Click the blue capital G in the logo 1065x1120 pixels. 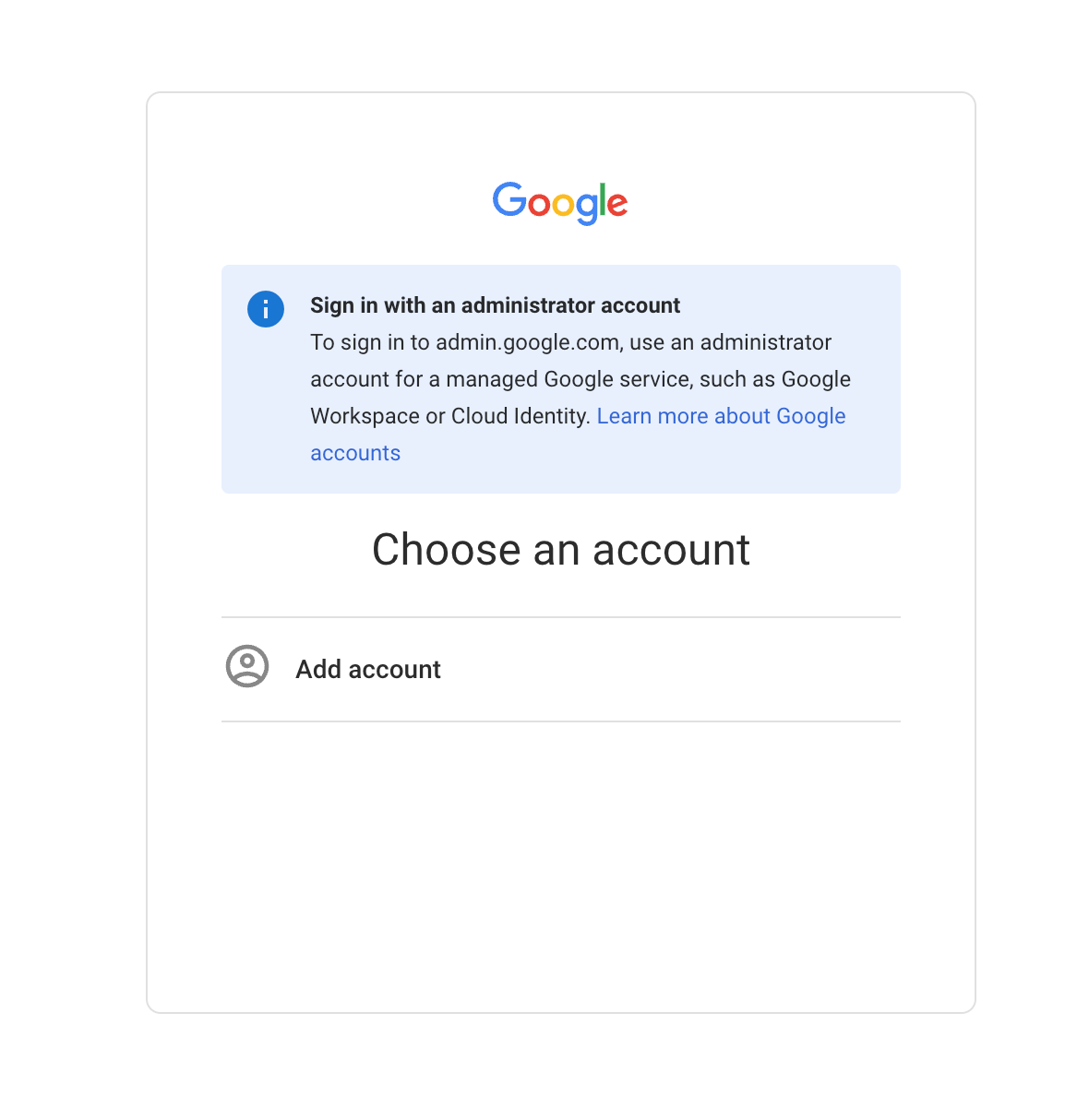509,199
